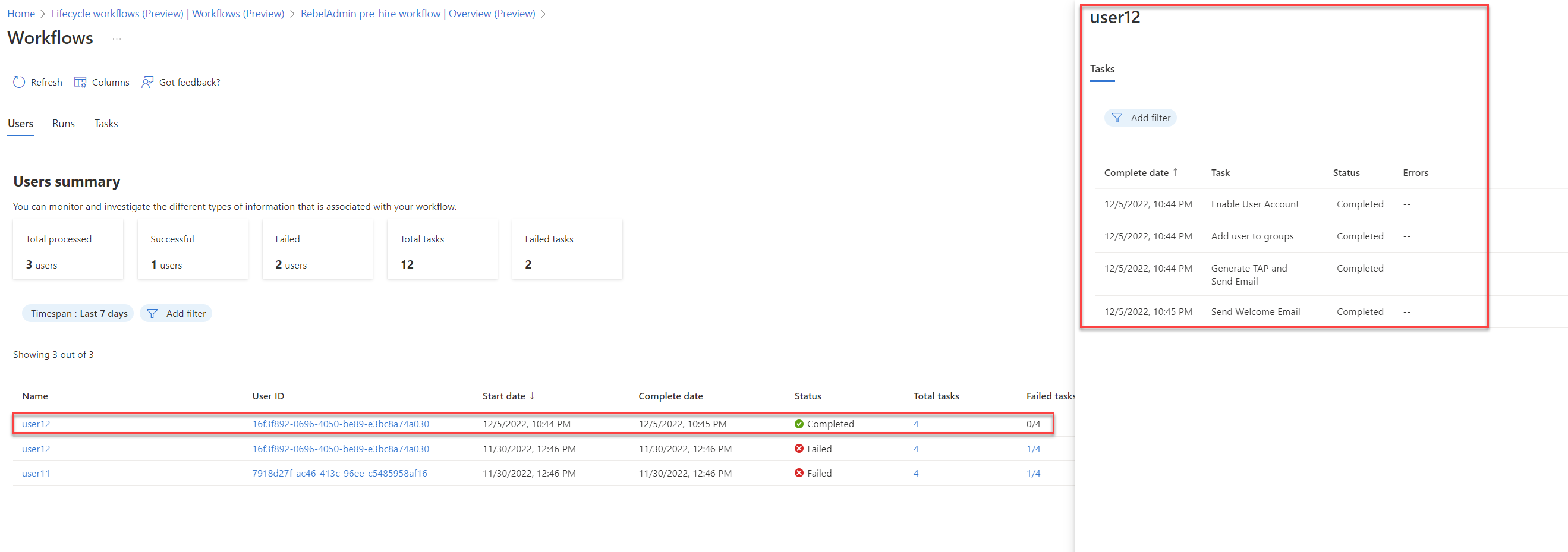Open the Columns chooser icon

[80, 82]
